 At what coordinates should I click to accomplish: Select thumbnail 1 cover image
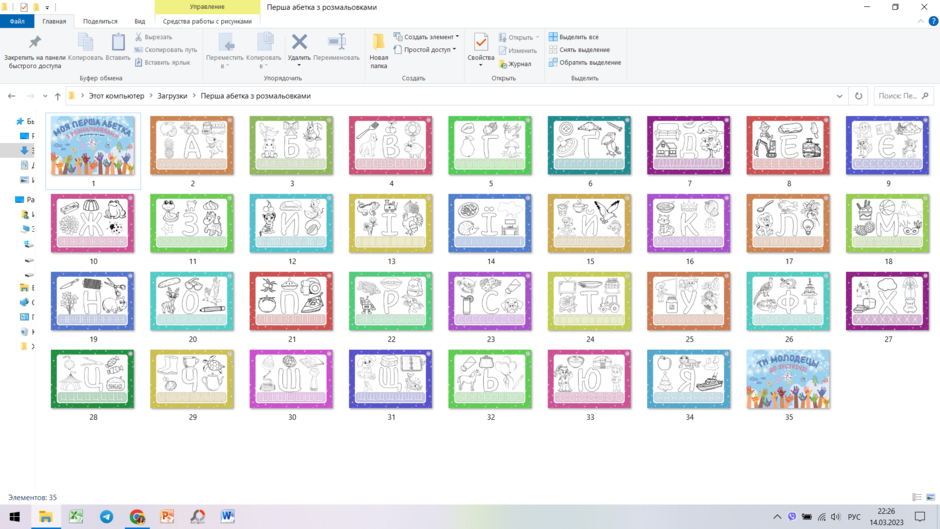[93, 151]
